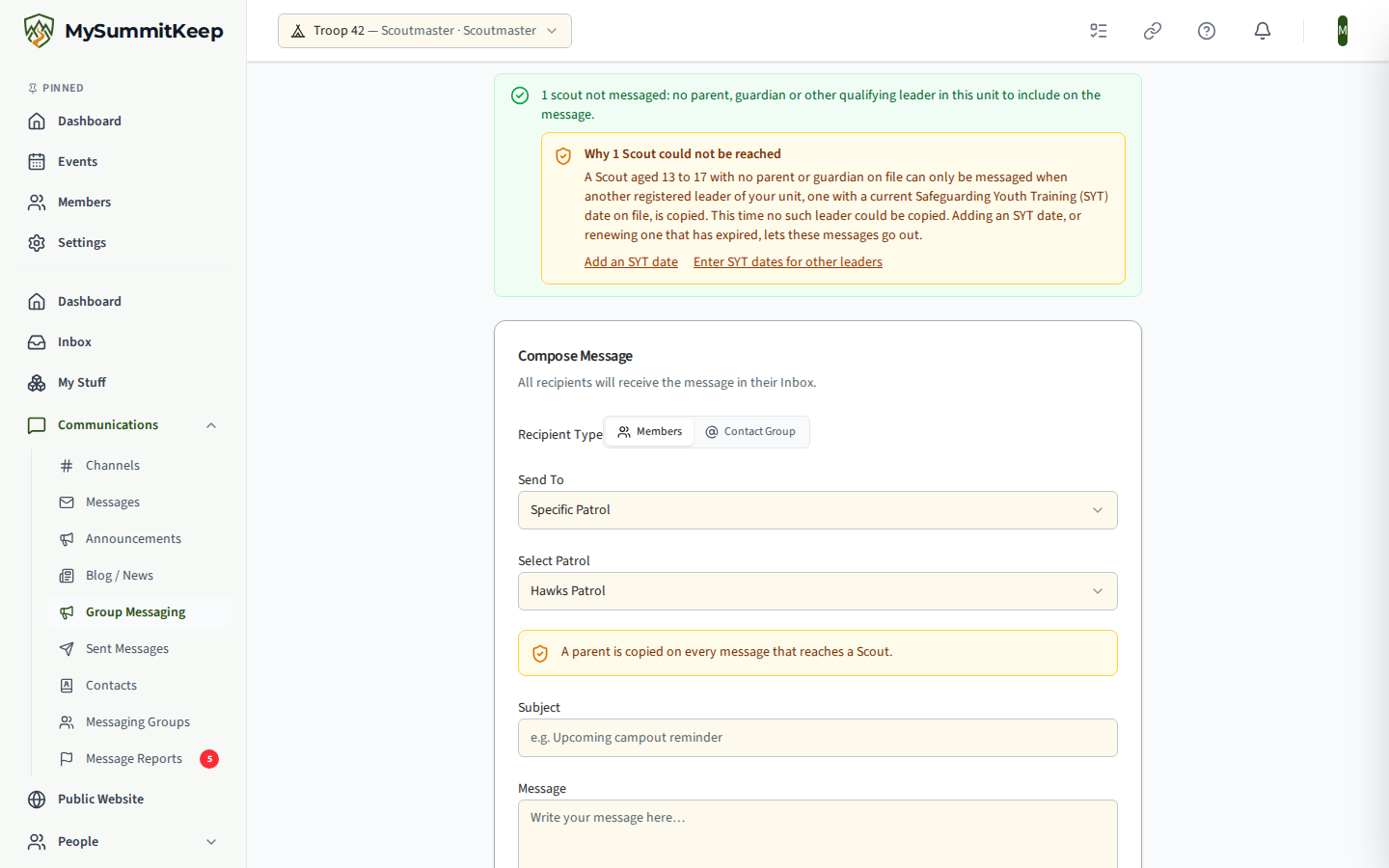The image size is (1389, 868).
Task: Open Messaging Groups
Action: (x=139, y=722)
